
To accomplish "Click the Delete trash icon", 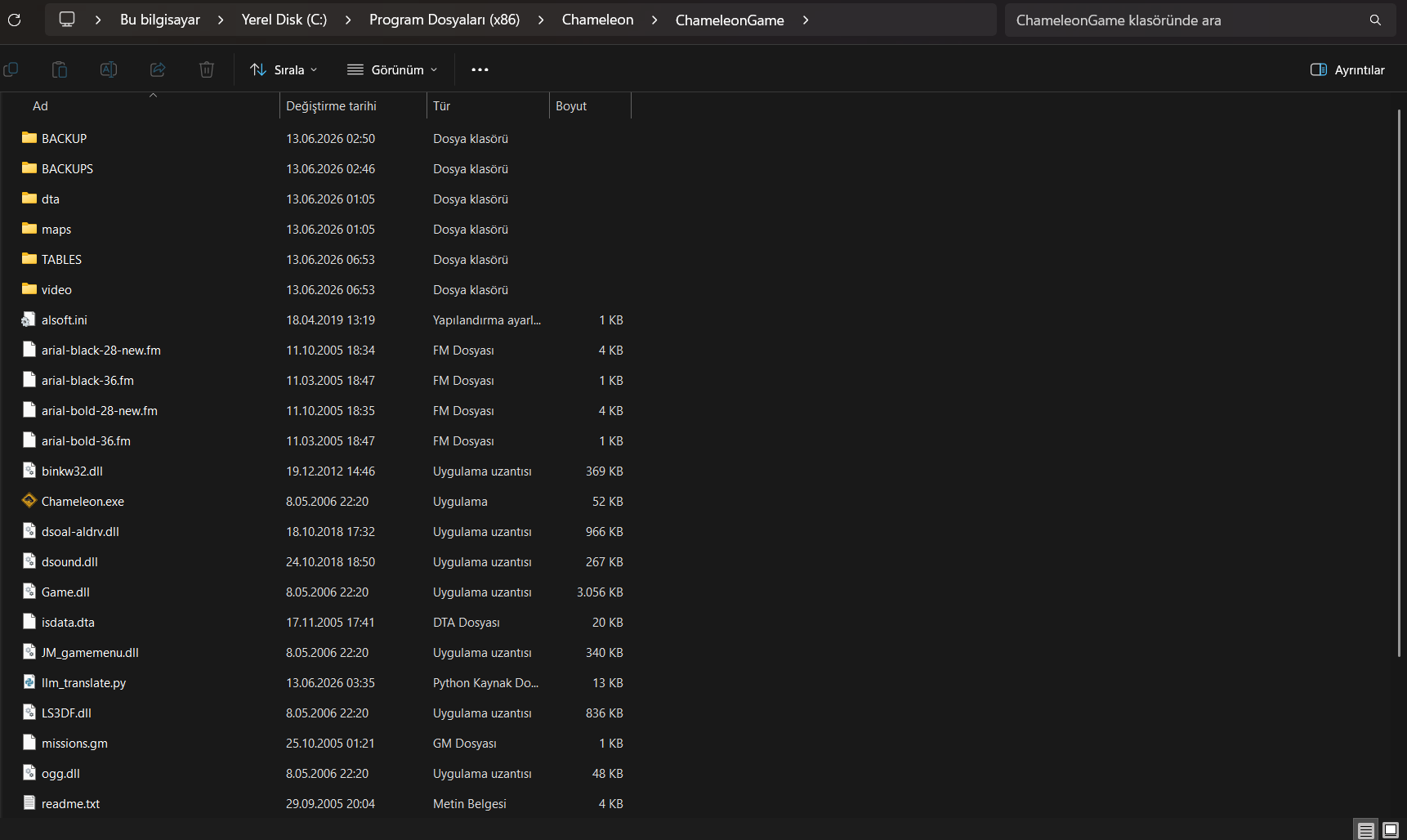I will pos(207,69).
